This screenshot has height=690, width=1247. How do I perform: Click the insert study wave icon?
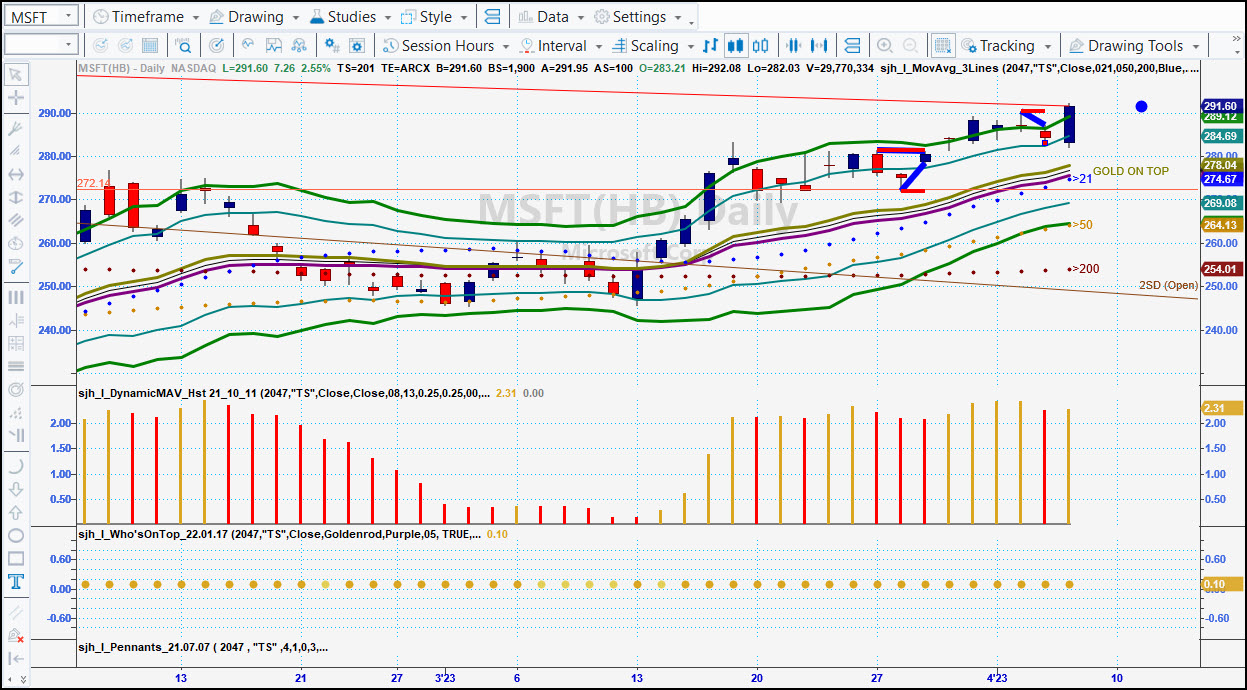[247, 45]
